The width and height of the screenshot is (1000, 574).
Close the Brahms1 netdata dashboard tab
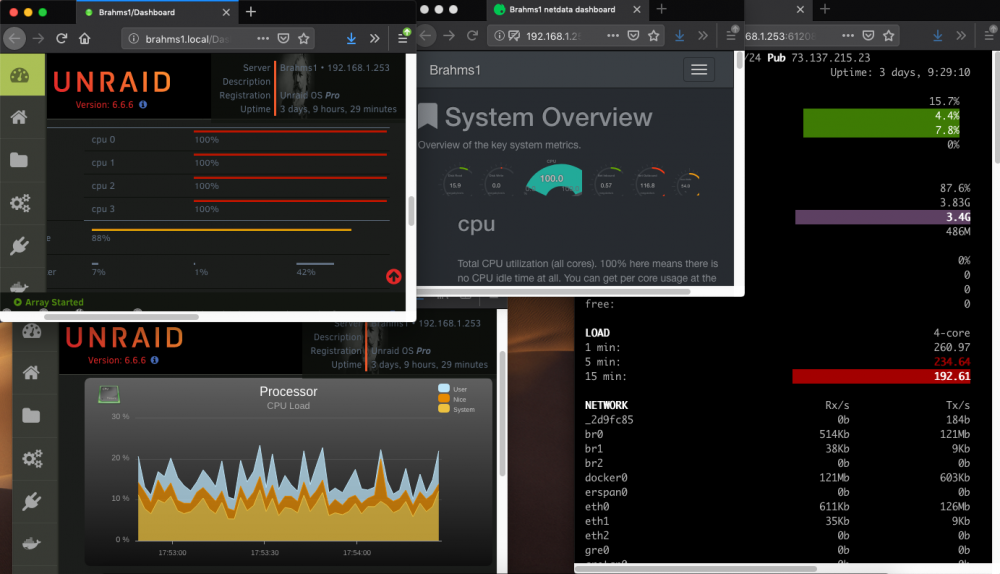[636, 10]
